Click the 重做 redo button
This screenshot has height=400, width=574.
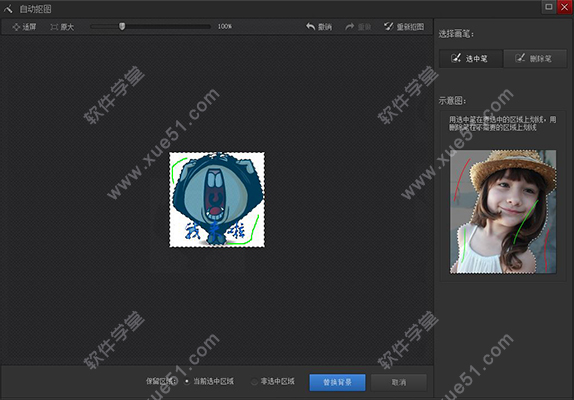click(358, 27)
